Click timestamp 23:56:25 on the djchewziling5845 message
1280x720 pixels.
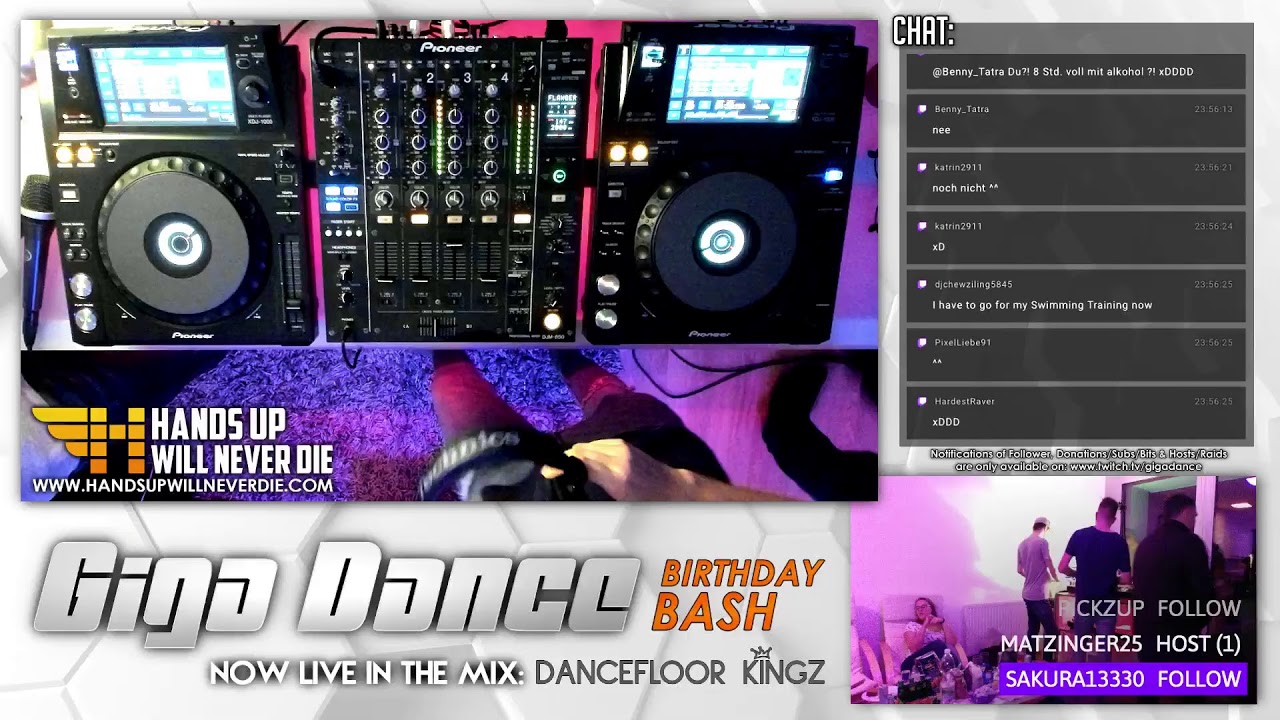click(1213, 285)
